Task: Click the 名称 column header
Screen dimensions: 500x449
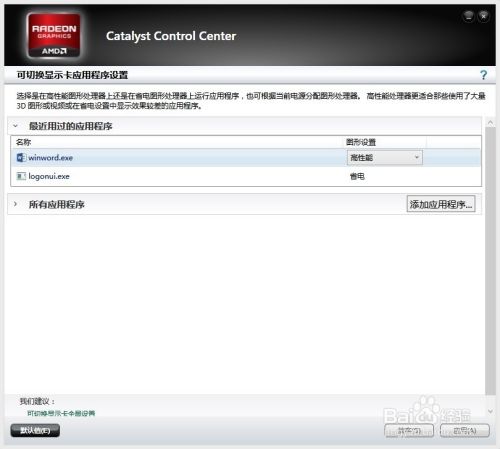Action: coord(24,142)
